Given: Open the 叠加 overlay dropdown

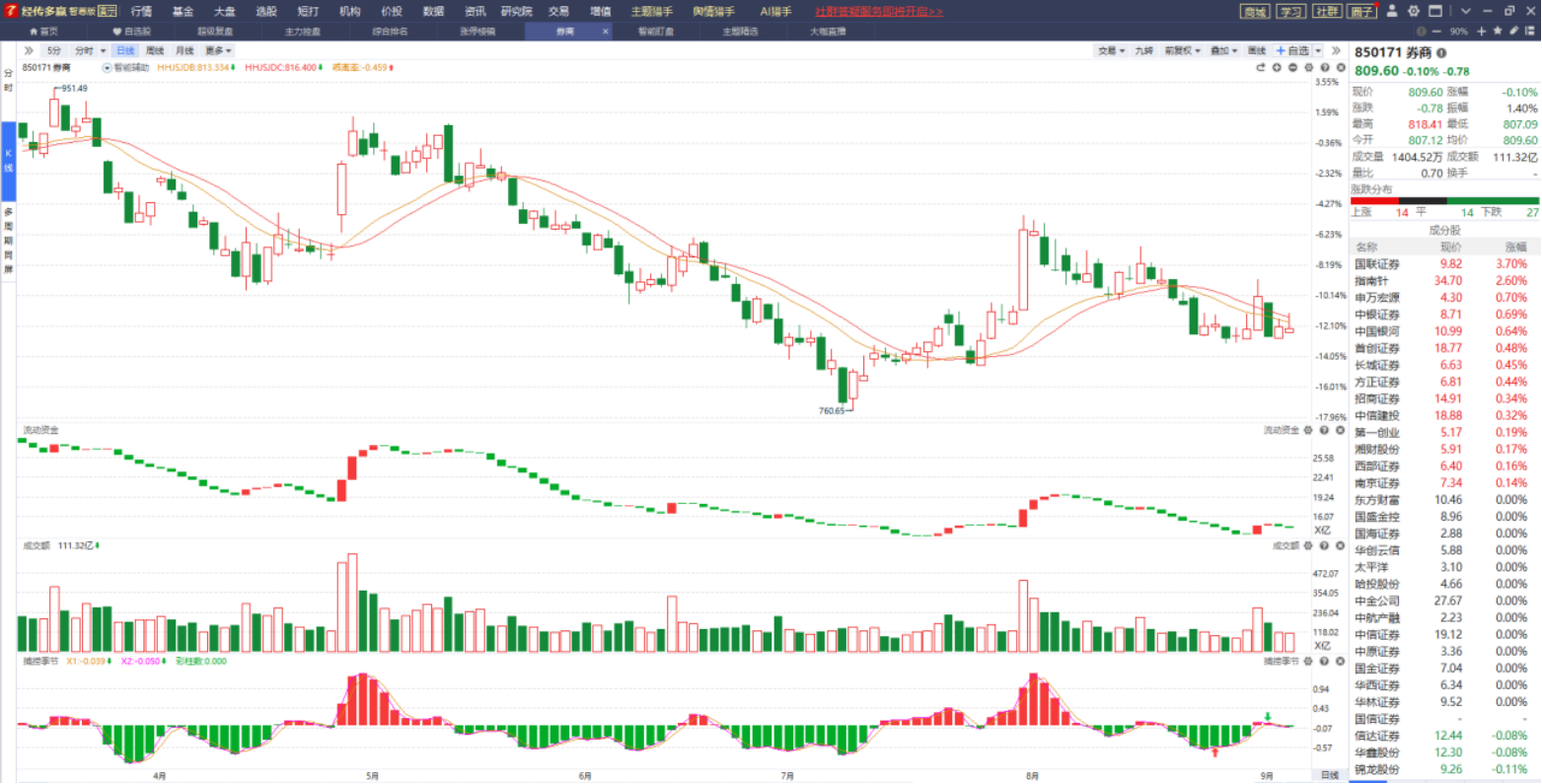Looking at the screenshot, I should [x=1224, y=50].
